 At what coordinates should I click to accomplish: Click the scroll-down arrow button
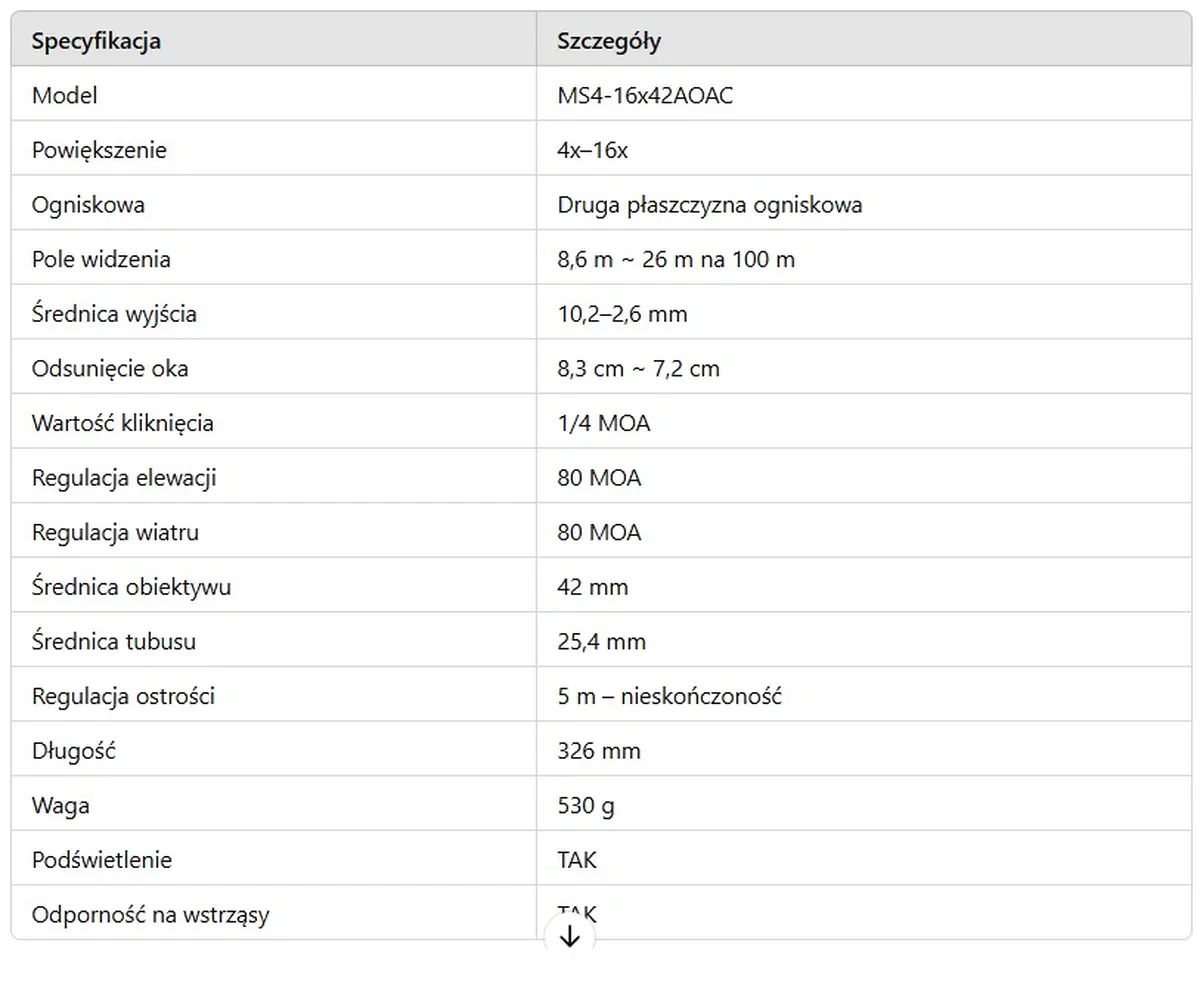tap(570, 937)
